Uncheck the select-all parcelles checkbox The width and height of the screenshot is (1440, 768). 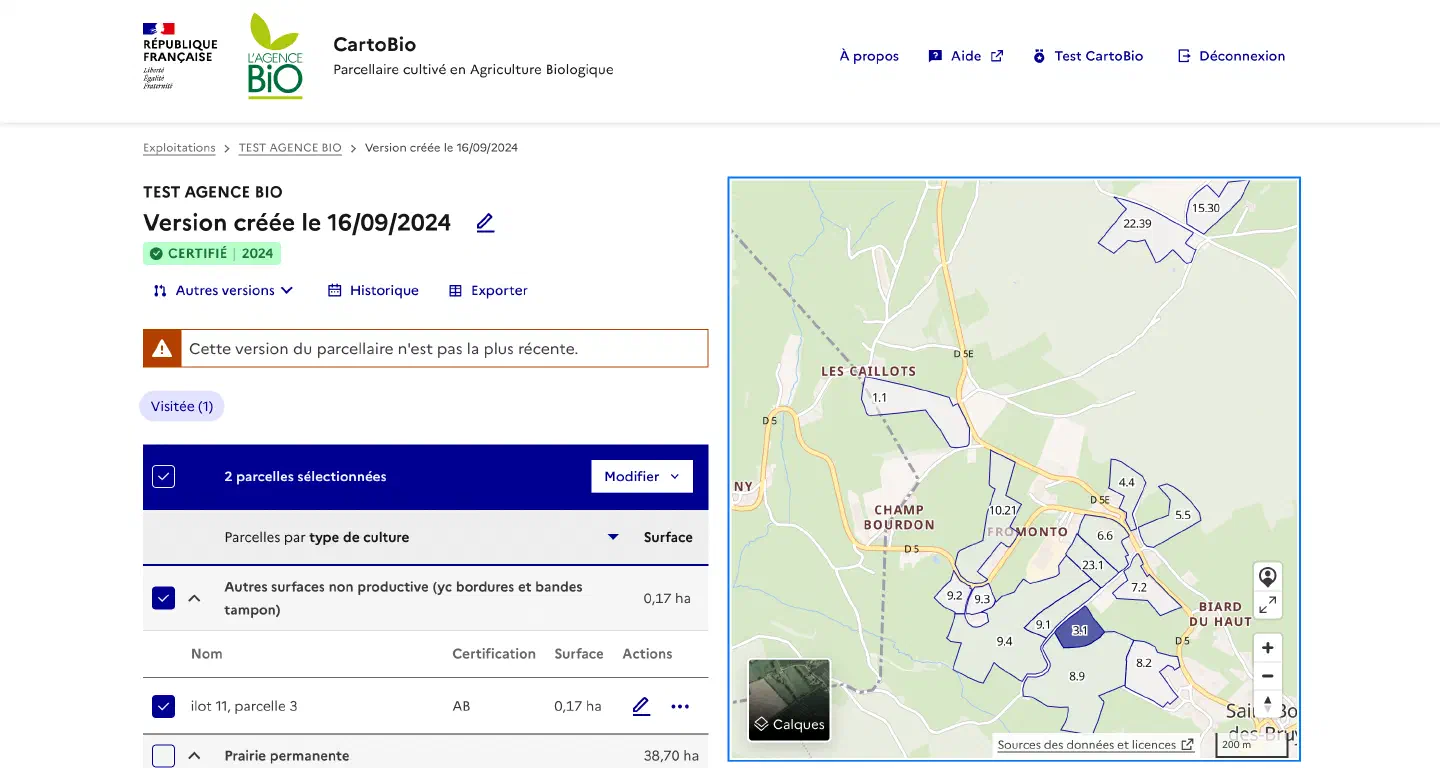coord(164,476)
